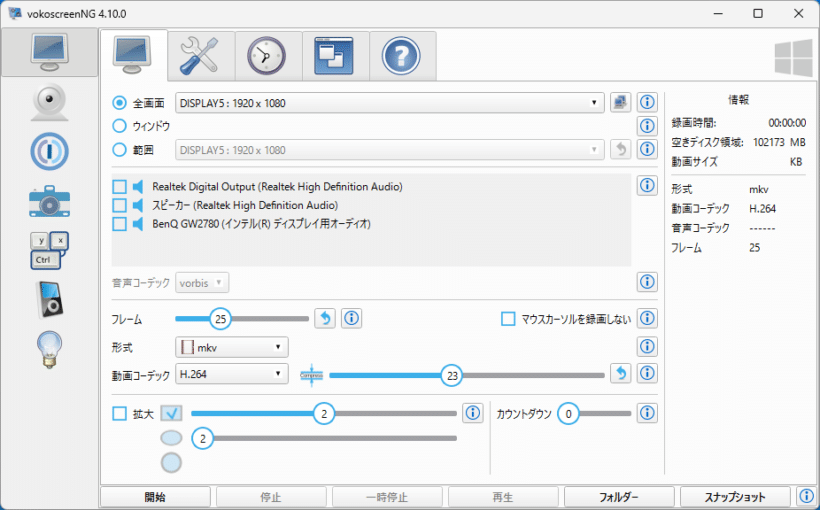Open the snapshot camera section in sidebar

click(49, 201)
